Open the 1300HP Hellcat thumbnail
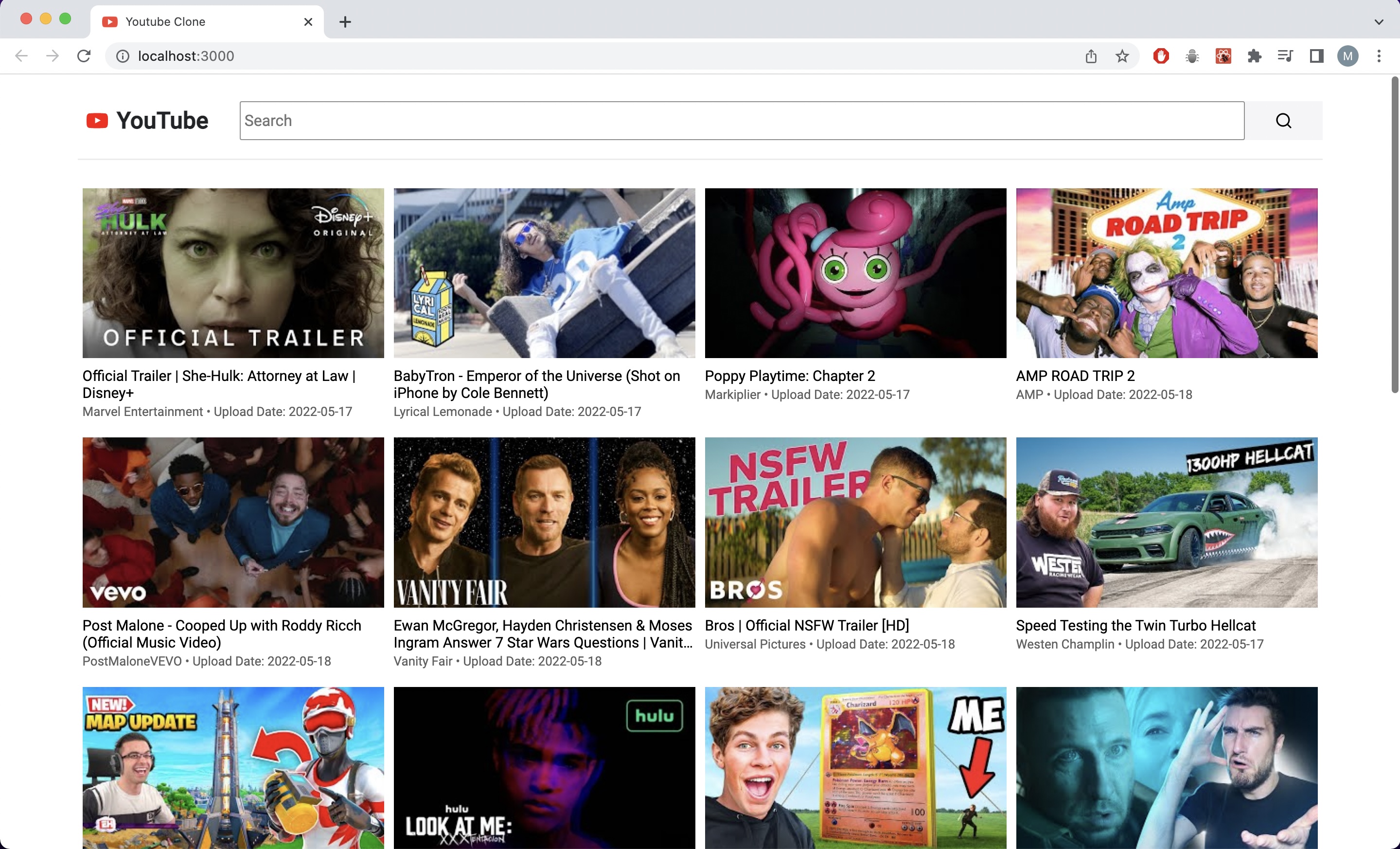Viewport: 1400px width, 849px height. point(1167,522)
